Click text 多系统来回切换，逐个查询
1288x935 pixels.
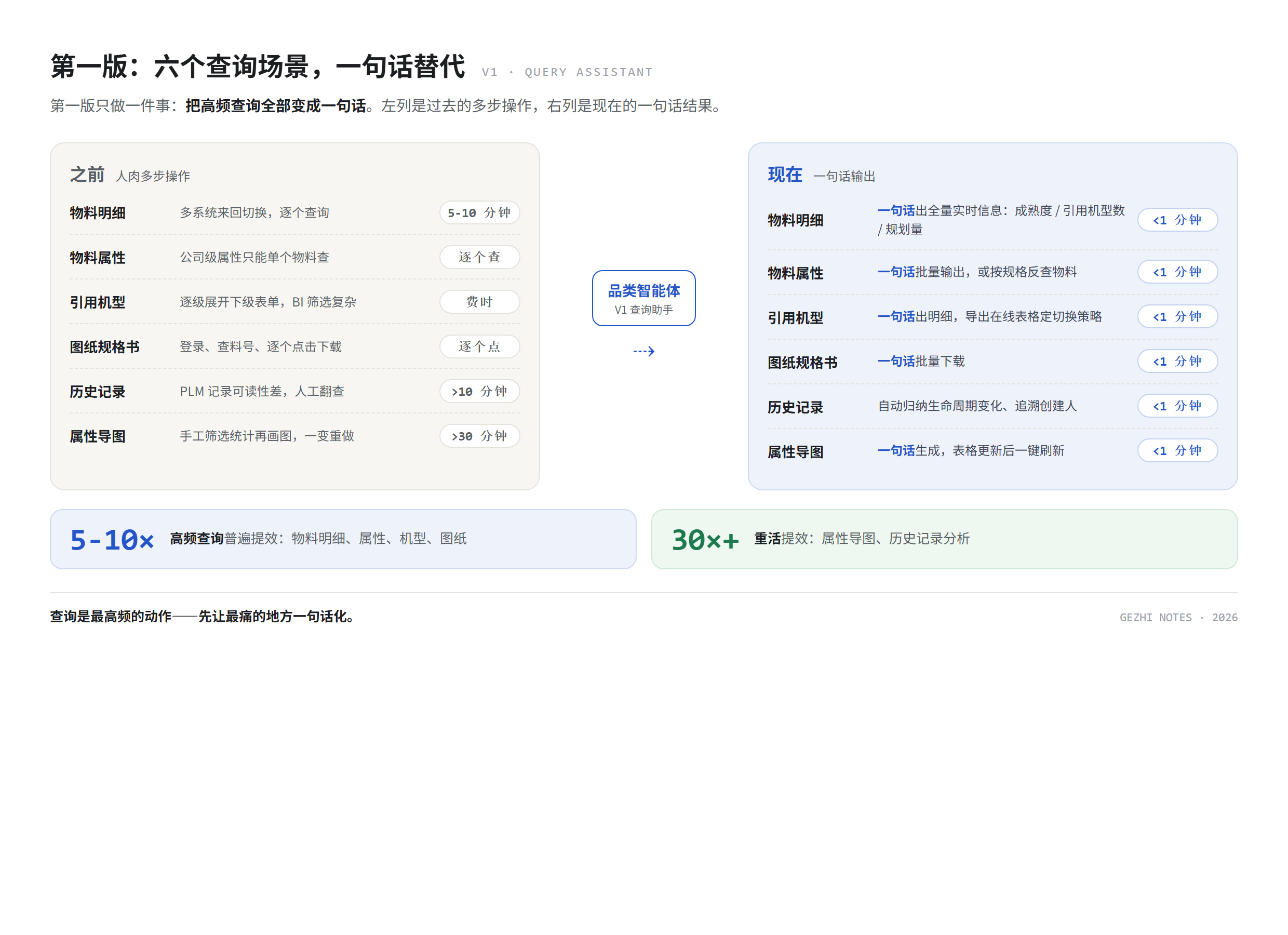point(254,212)
